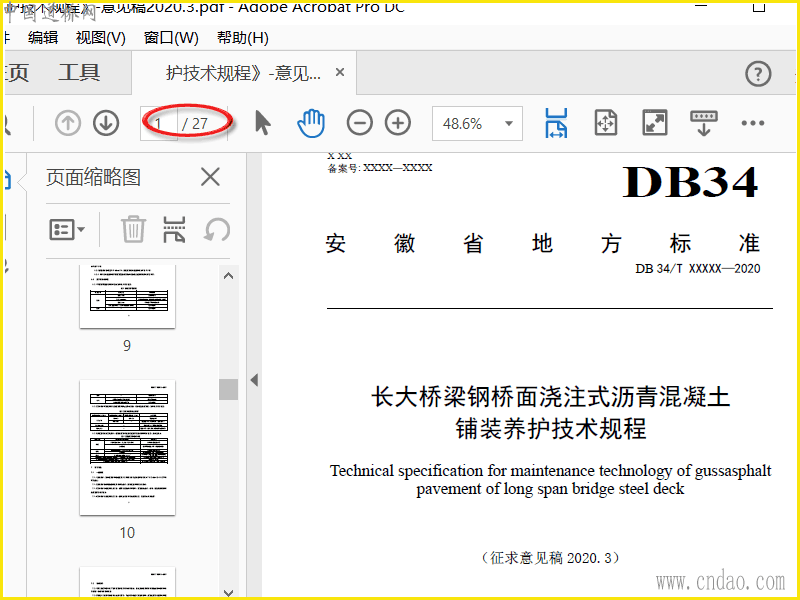Click the page 9 label
Viewport: 800px width, 600px height.
pos(127,346)
